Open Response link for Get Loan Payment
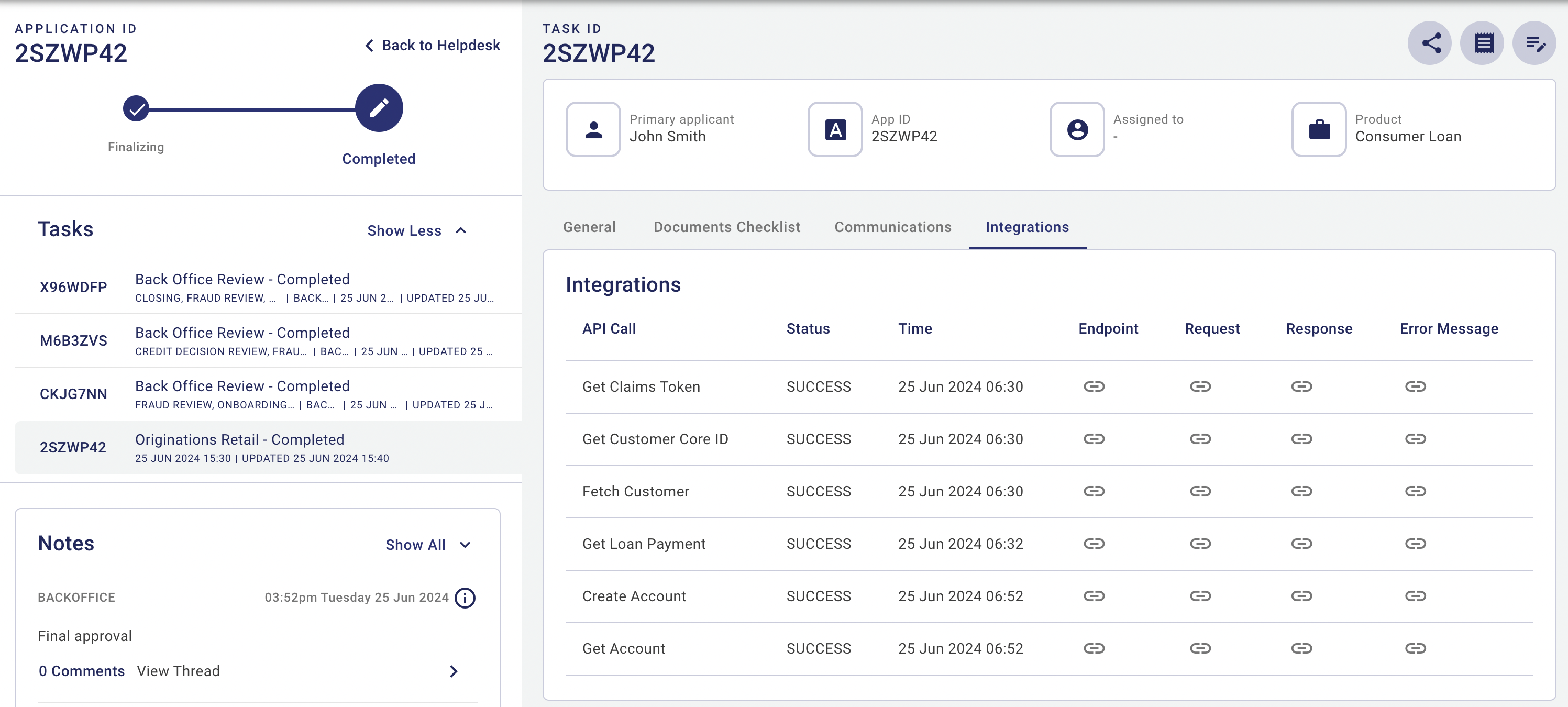Image resolution: width=1568 pixels, height=707 pixels. [x=1301, y=543]
